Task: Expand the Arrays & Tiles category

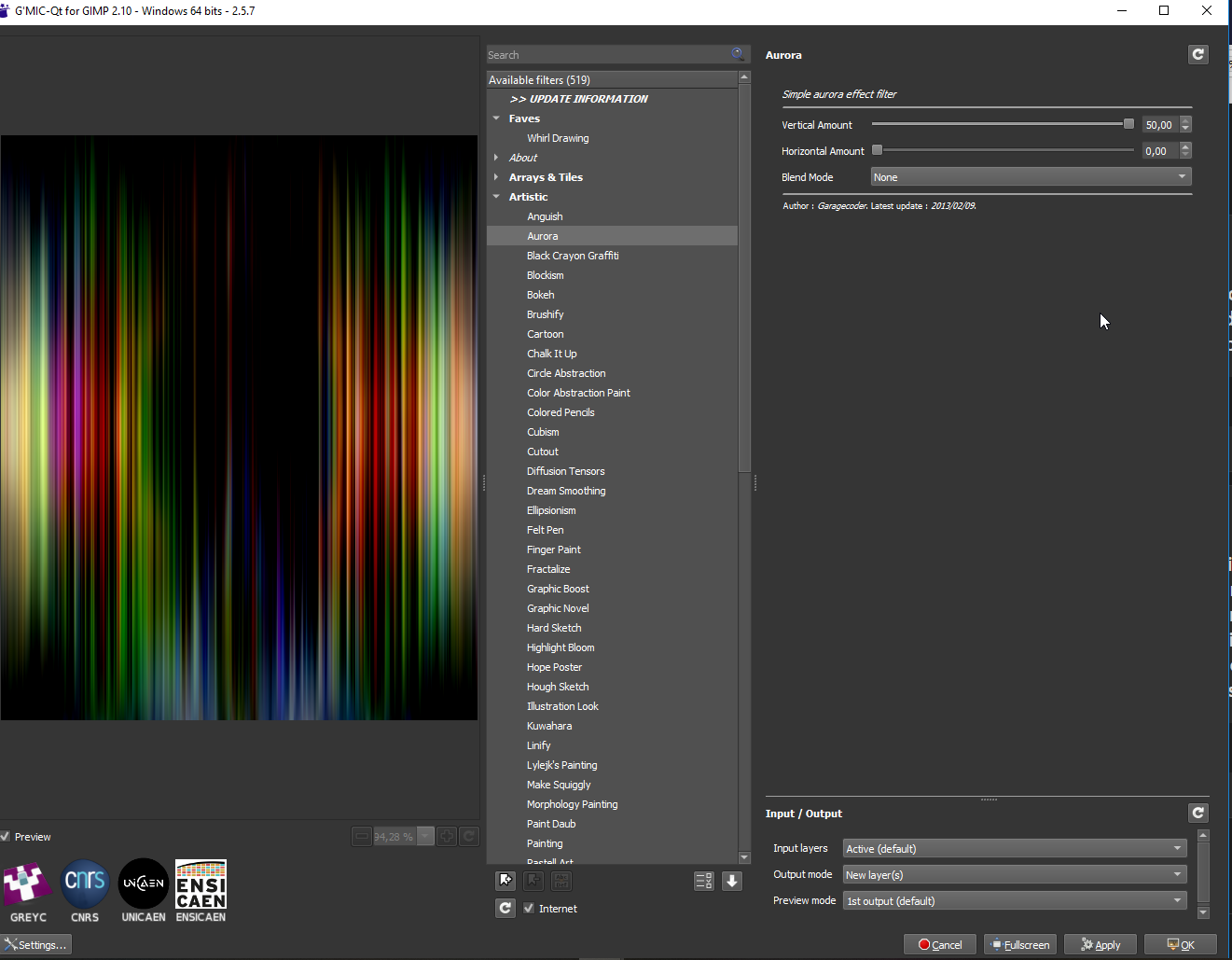Action: pyautogui.click(x=496, y=177)
